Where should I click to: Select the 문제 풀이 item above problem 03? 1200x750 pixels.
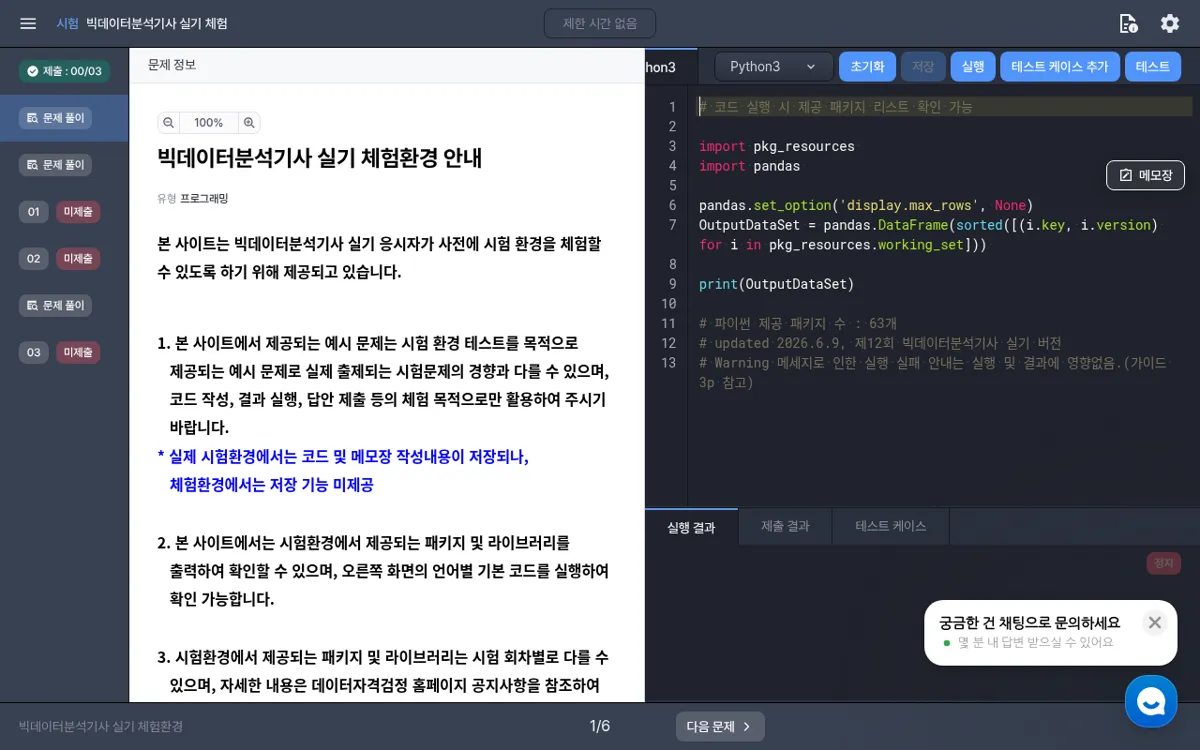click(55, 305)
